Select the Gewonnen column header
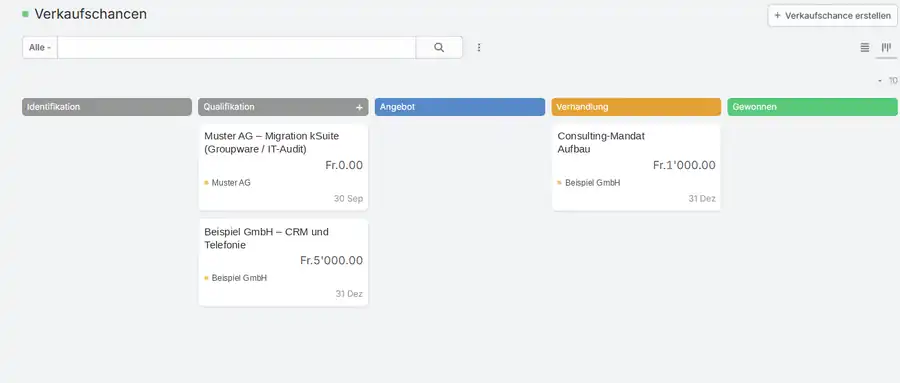900x383 pixels. (812, 107)
